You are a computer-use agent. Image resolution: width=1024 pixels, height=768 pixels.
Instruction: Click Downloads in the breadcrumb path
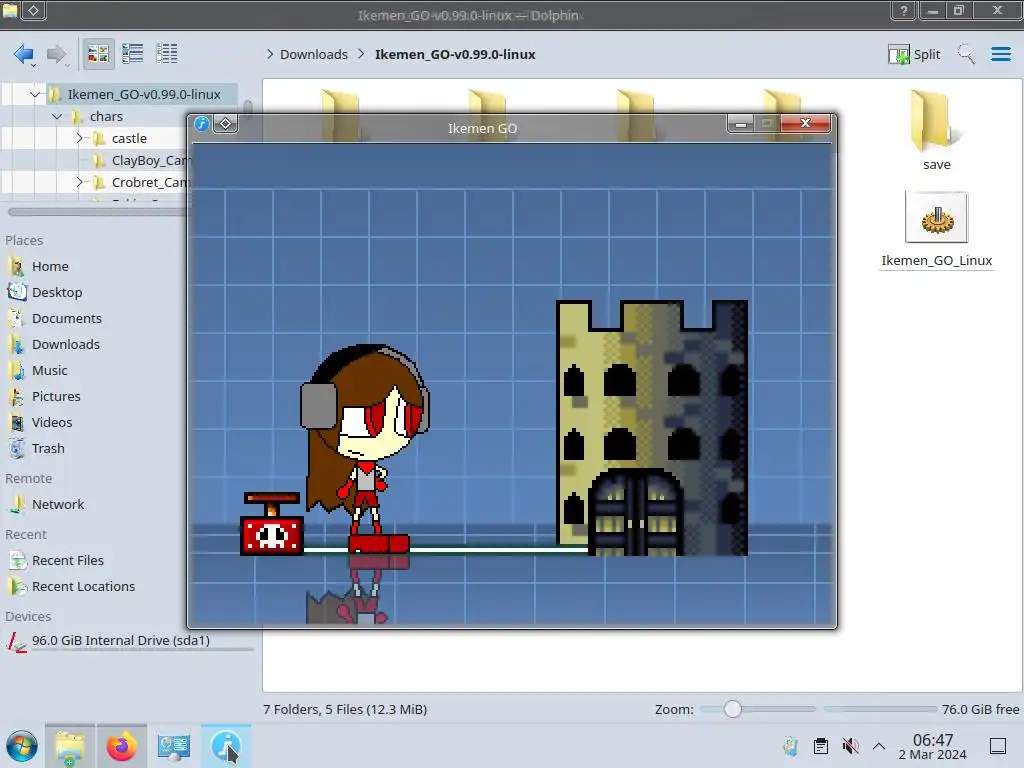313,54
